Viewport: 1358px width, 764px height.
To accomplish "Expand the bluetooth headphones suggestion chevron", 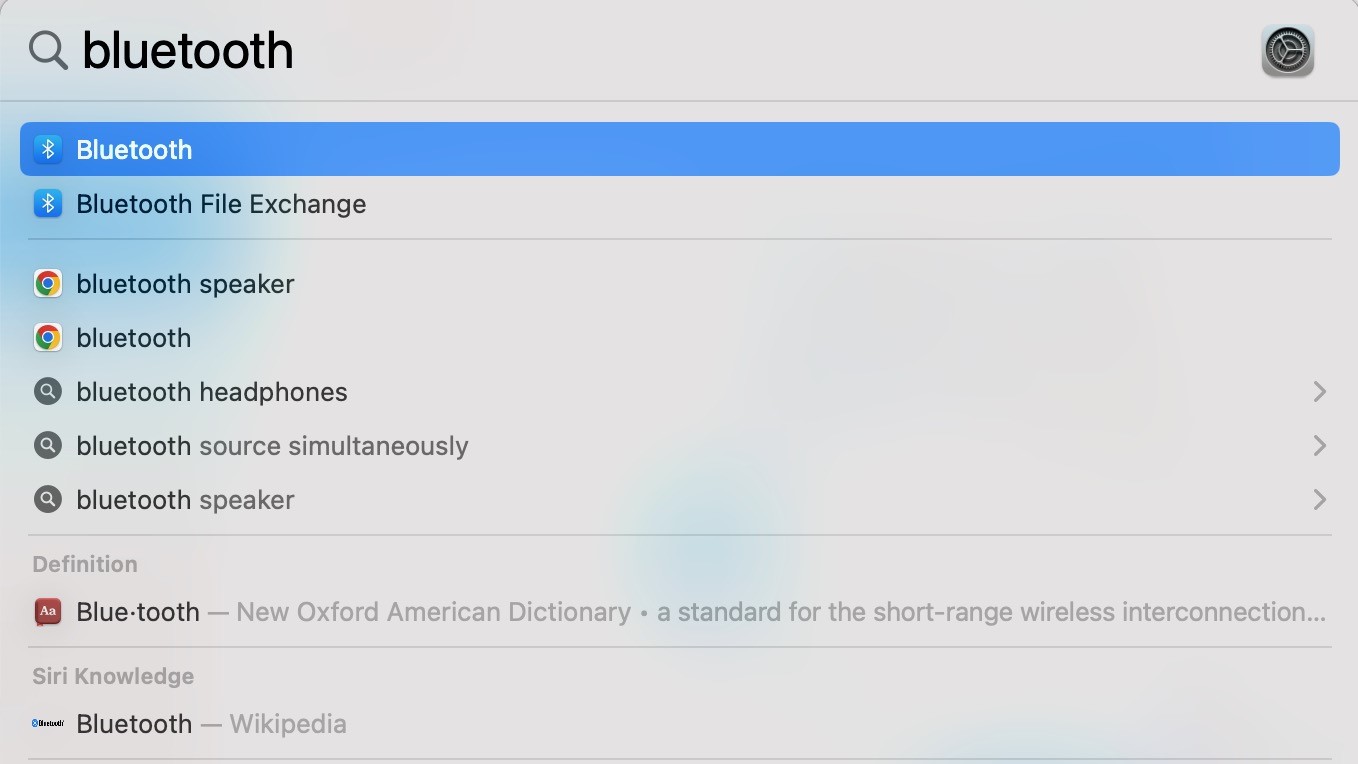I will (x=1319, y=392).
